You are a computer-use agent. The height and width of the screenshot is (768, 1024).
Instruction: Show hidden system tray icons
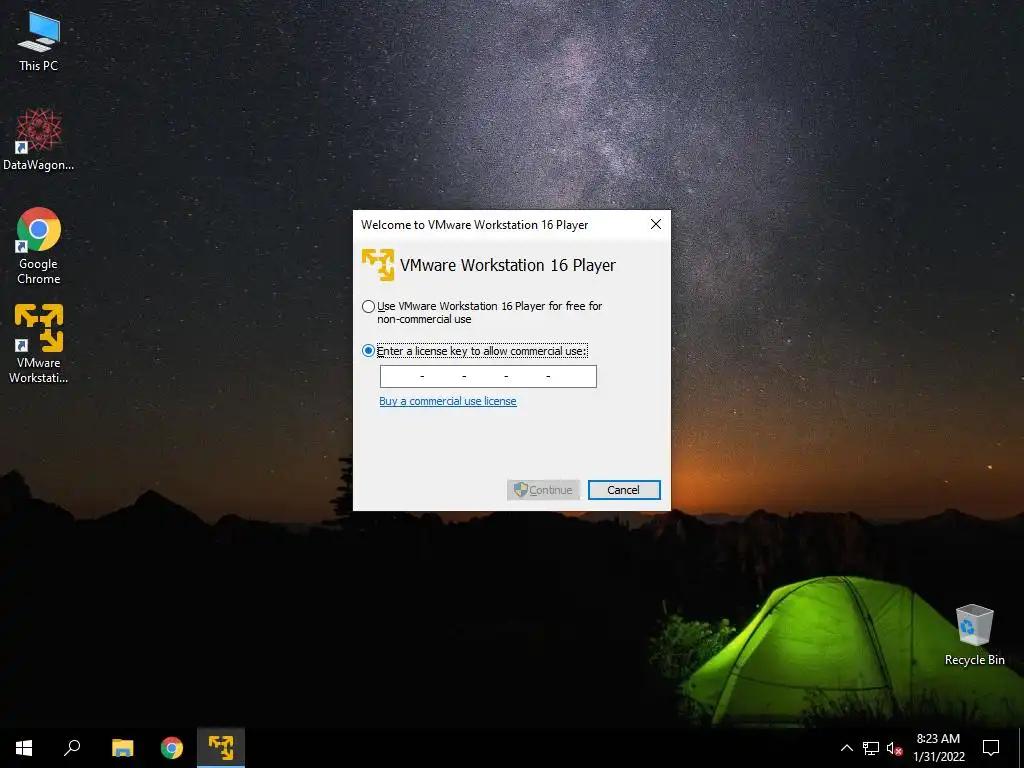point(846,748)
